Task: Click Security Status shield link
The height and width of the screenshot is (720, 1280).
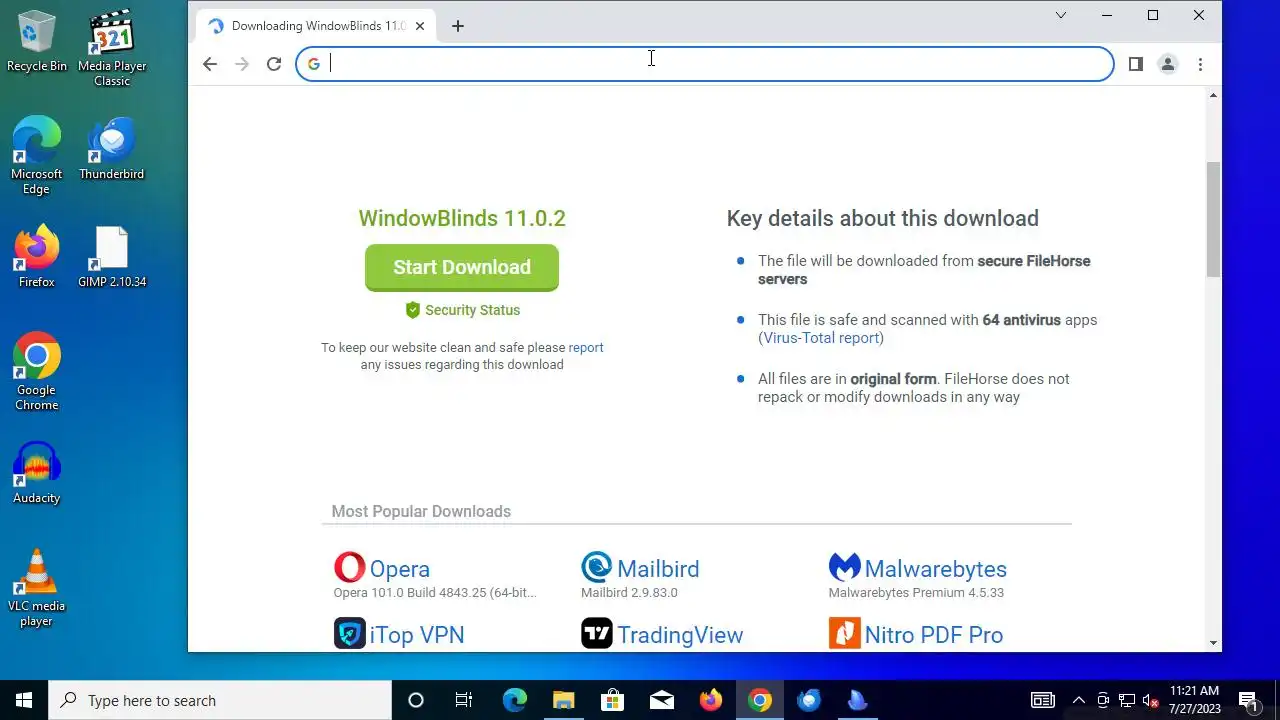Action: (462, 310)
